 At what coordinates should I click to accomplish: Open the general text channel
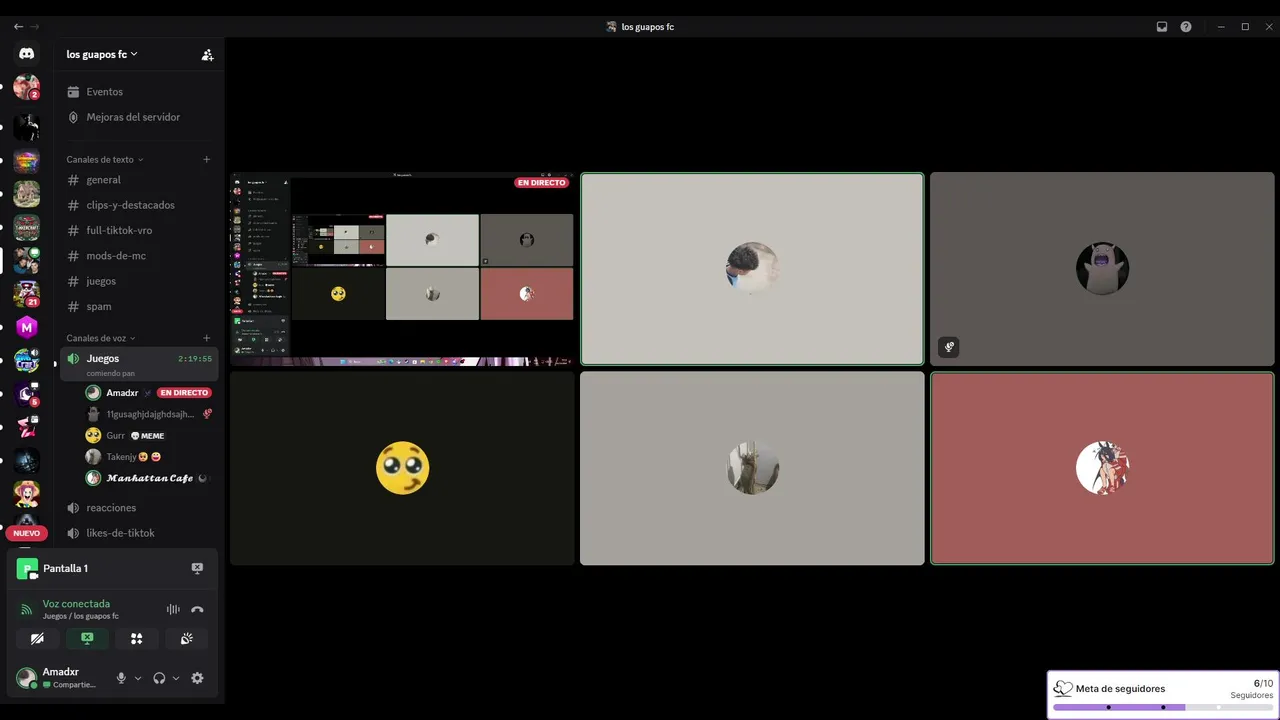(x=139, y=180)
